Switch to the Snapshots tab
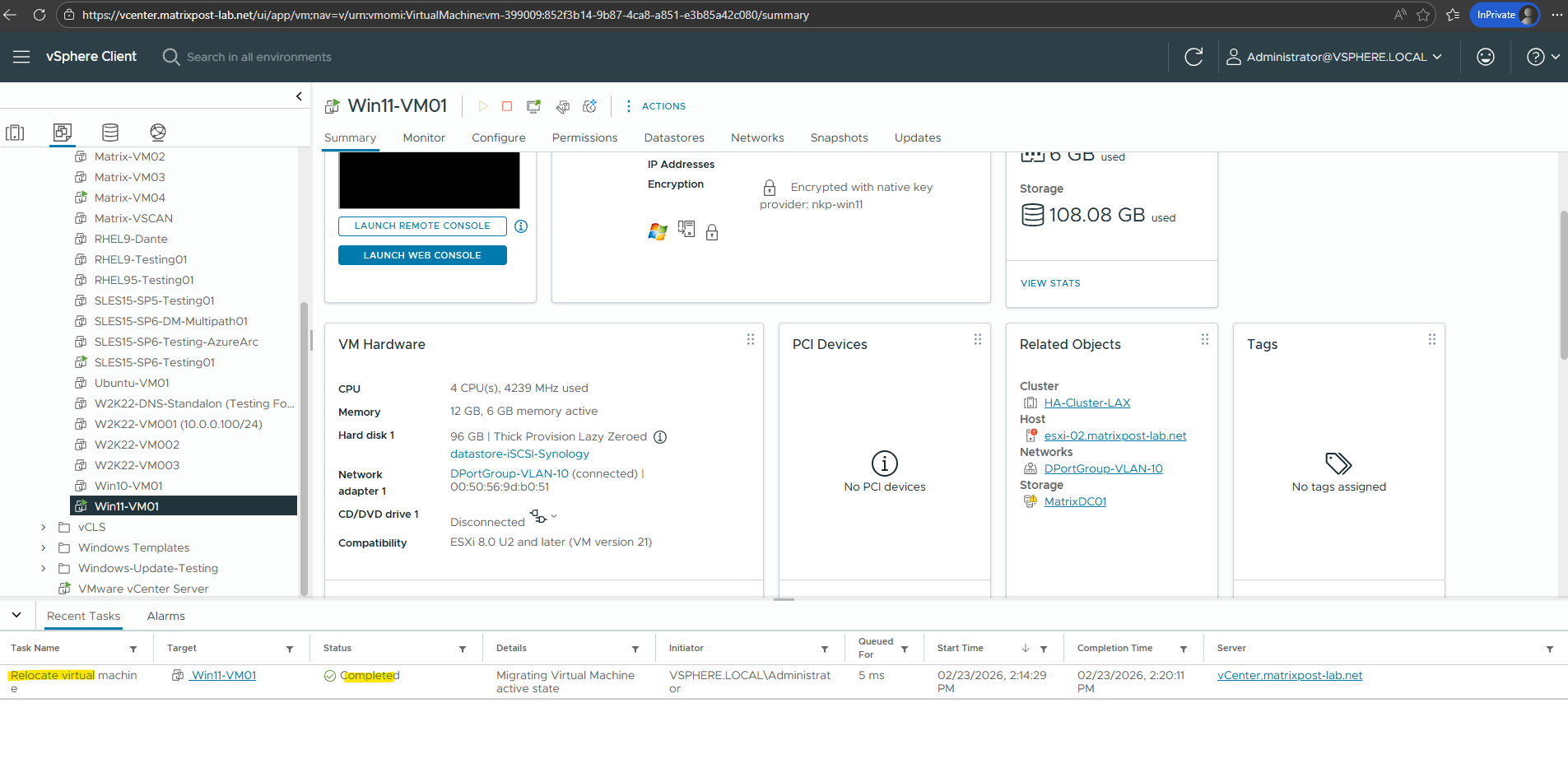 839,137
